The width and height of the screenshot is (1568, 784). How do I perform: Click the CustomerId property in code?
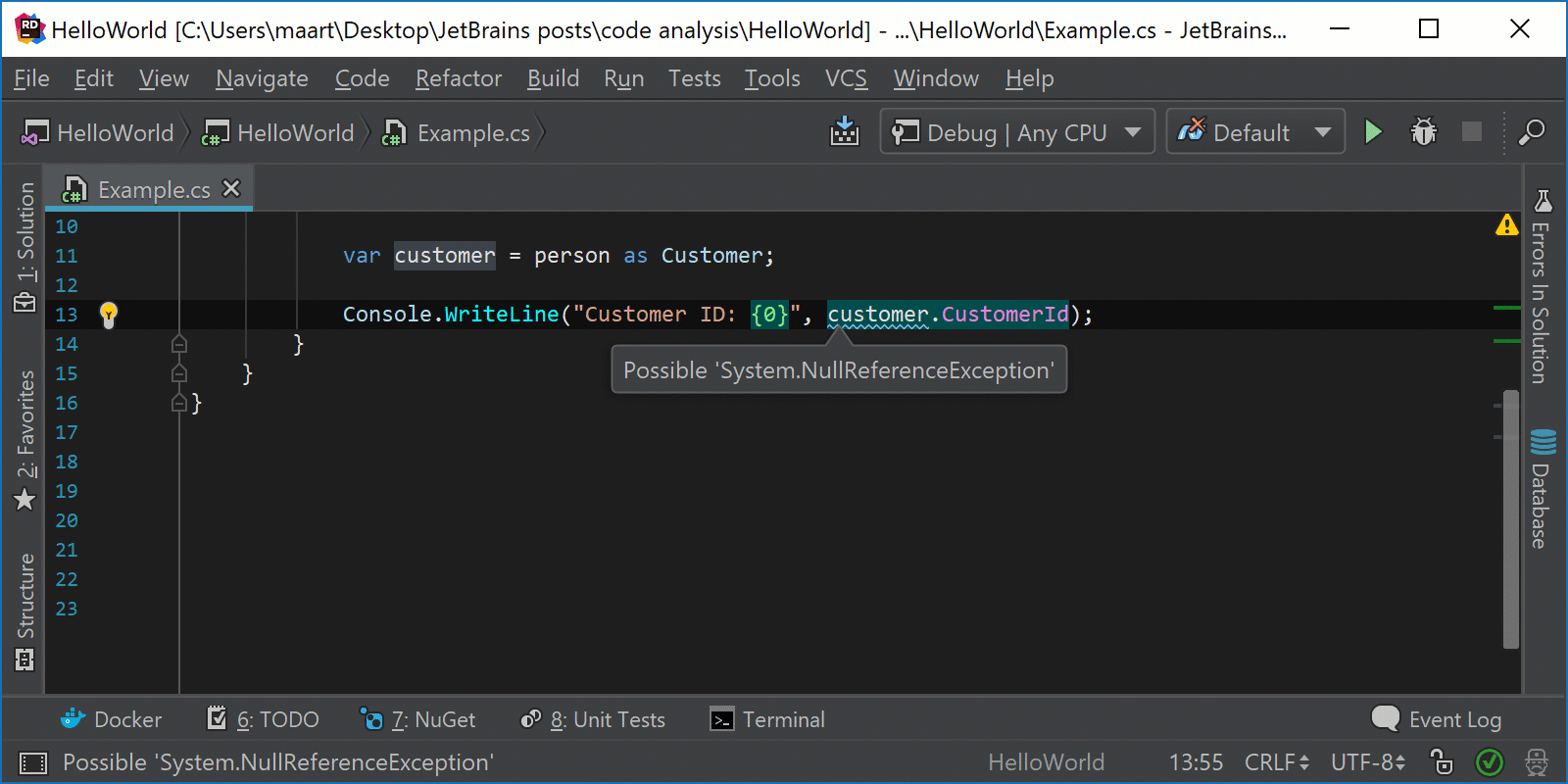coord(1005,314)
